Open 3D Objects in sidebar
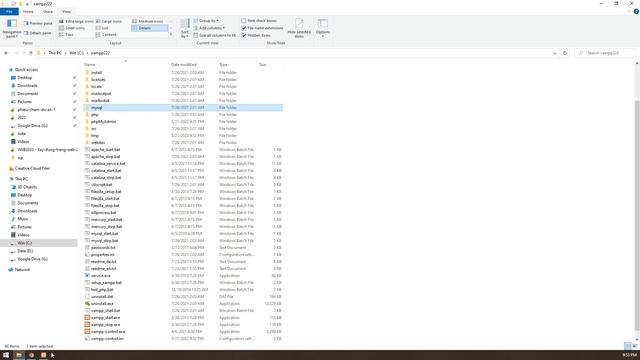The width and height of the screenshot is (640, 360). click(27, 187)
